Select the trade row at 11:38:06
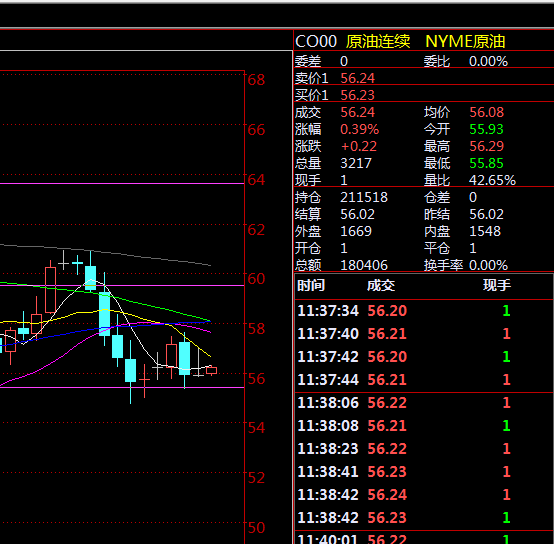 [x=424, y=403]
